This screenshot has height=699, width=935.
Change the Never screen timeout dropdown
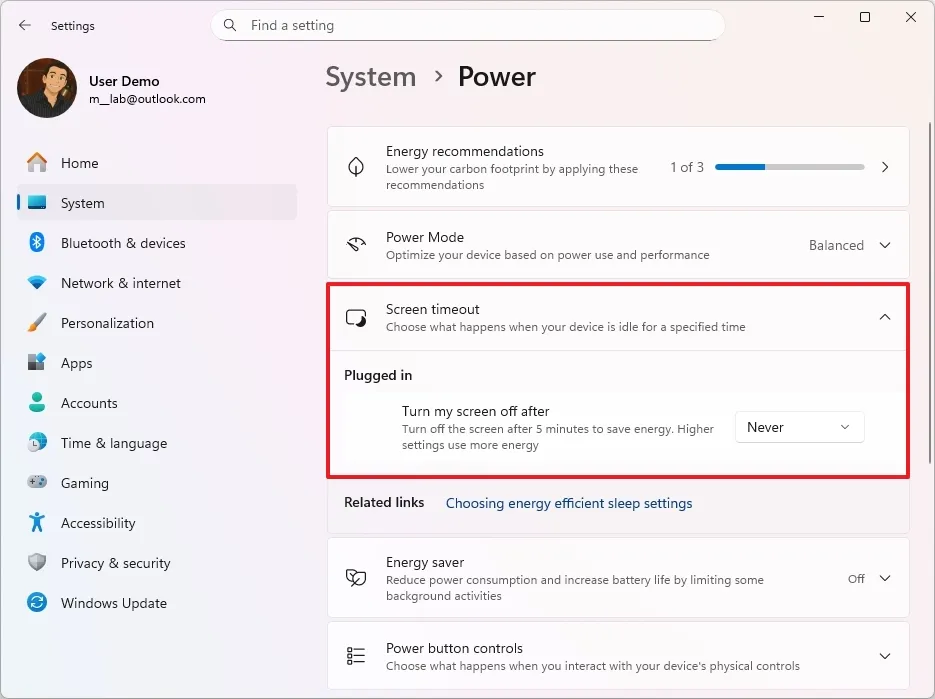point(799,426)
